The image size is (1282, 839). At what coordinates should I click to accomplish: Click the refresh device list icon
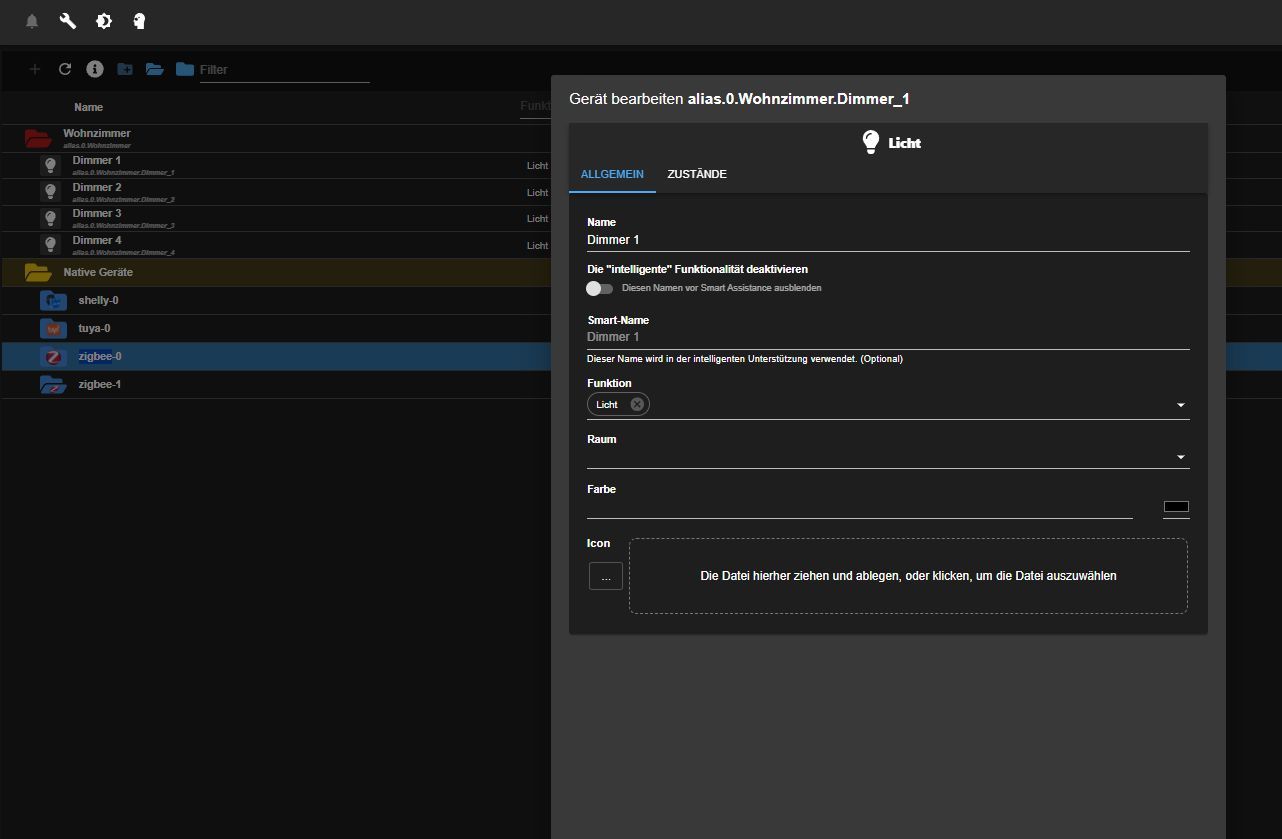(x=65, y=69)
